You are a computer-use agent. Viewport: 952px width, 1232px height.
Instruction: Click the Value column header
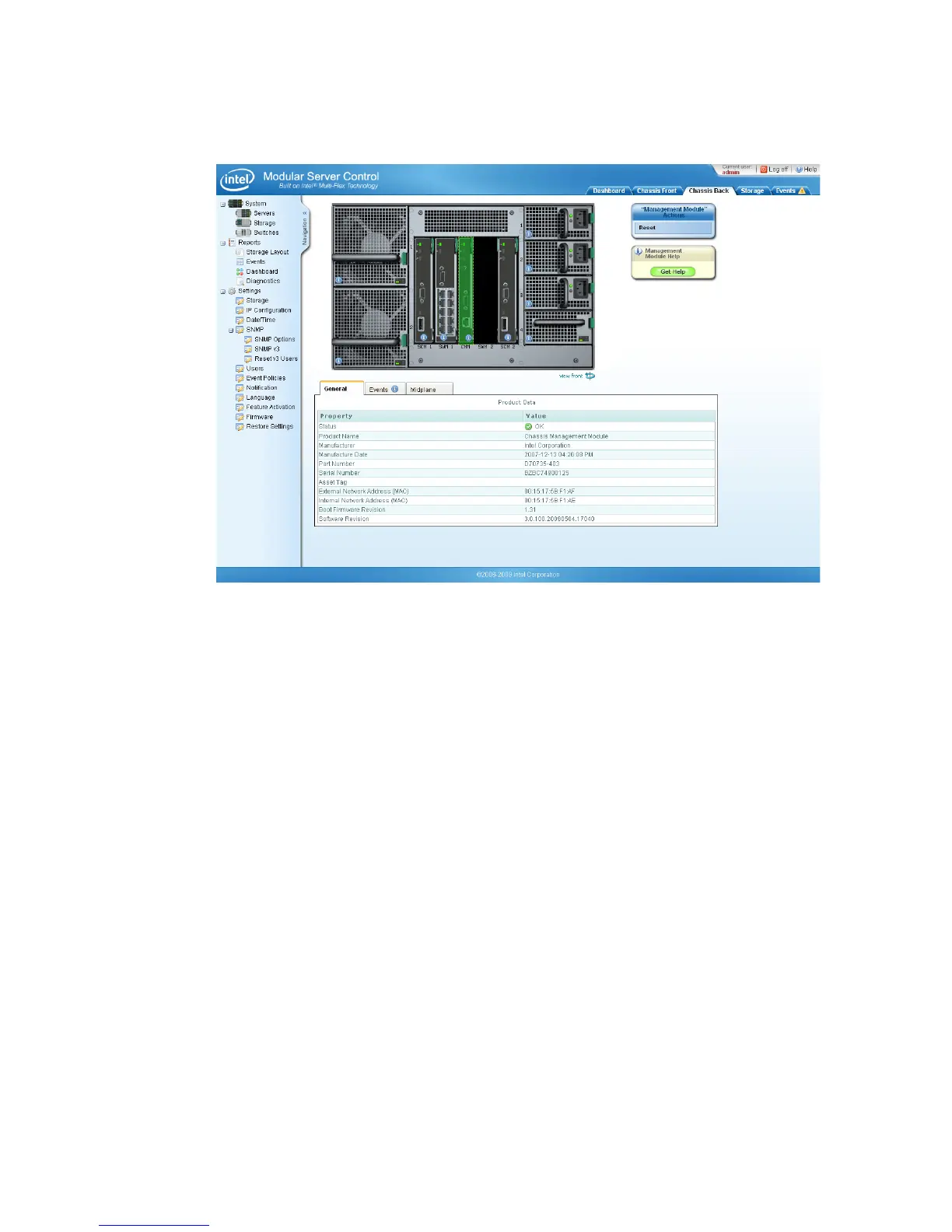[x=619, y=416]
